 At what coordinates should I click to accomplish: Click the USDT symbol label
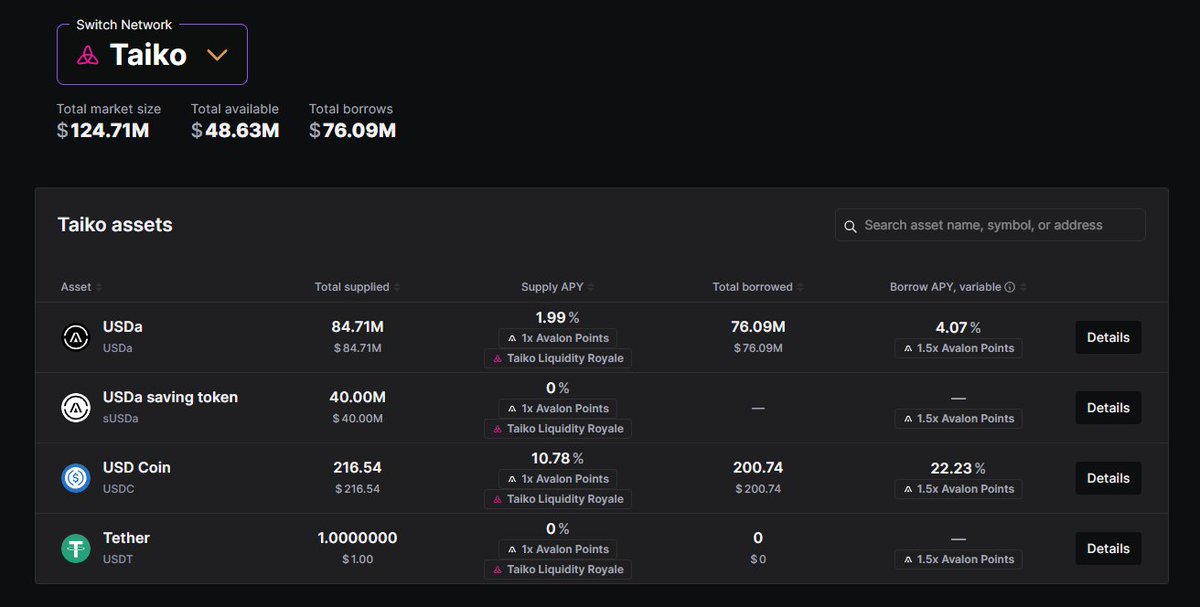(x=118, y=559)
